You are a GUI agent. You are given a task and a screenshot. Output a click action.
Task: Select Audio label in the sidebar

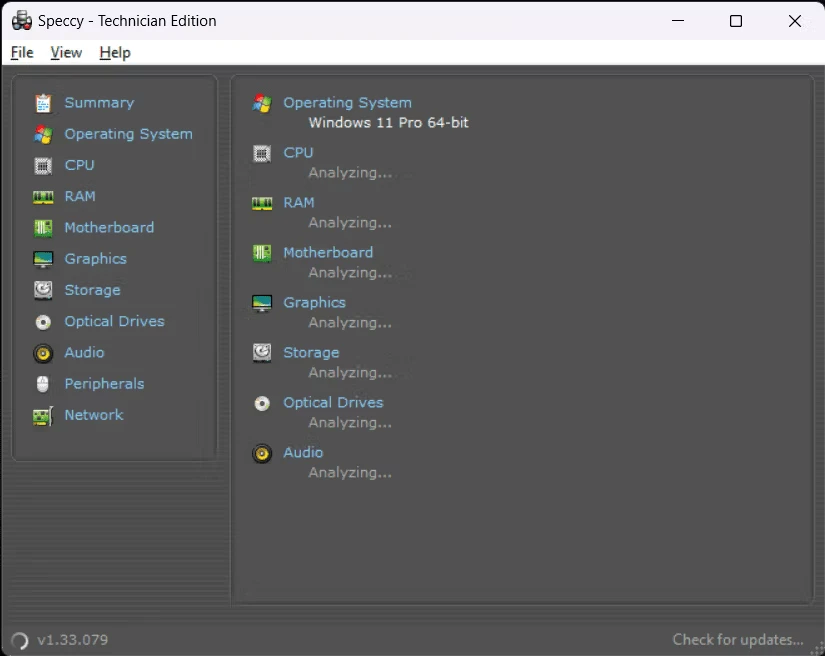(x=84, y=353)
